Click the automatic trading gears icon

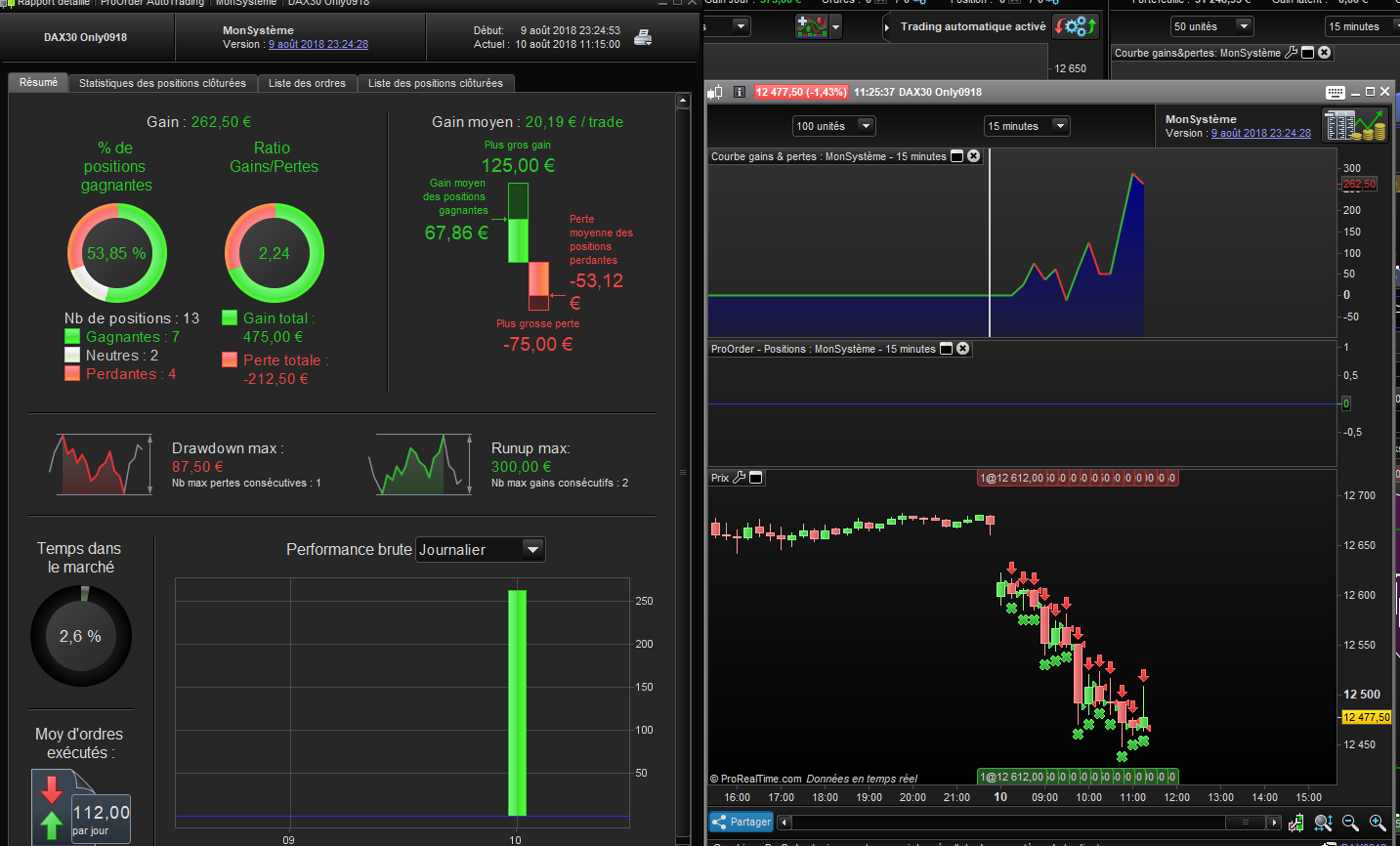[1076, 26]
